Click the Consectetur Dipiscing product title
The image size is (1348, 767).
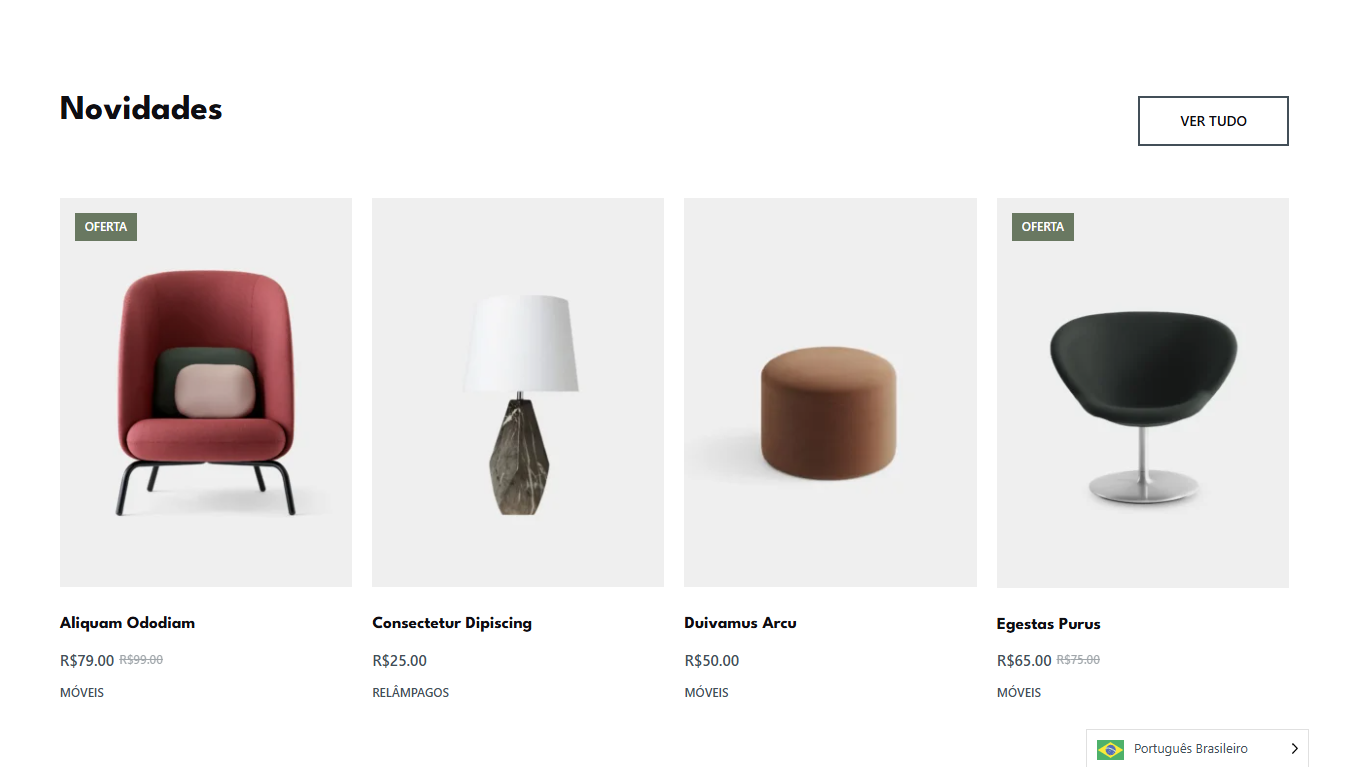tap(452, 623)
